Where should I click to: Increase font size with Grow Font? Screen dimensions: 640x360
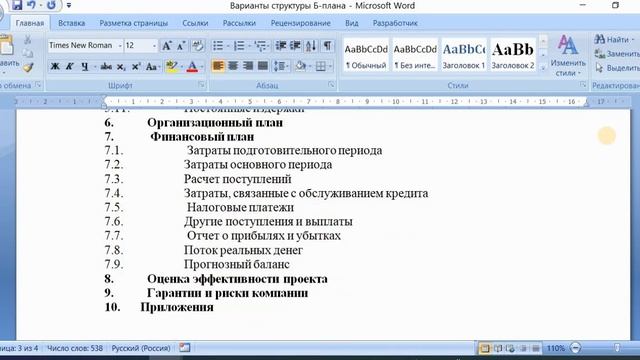[x=167, y=46]
